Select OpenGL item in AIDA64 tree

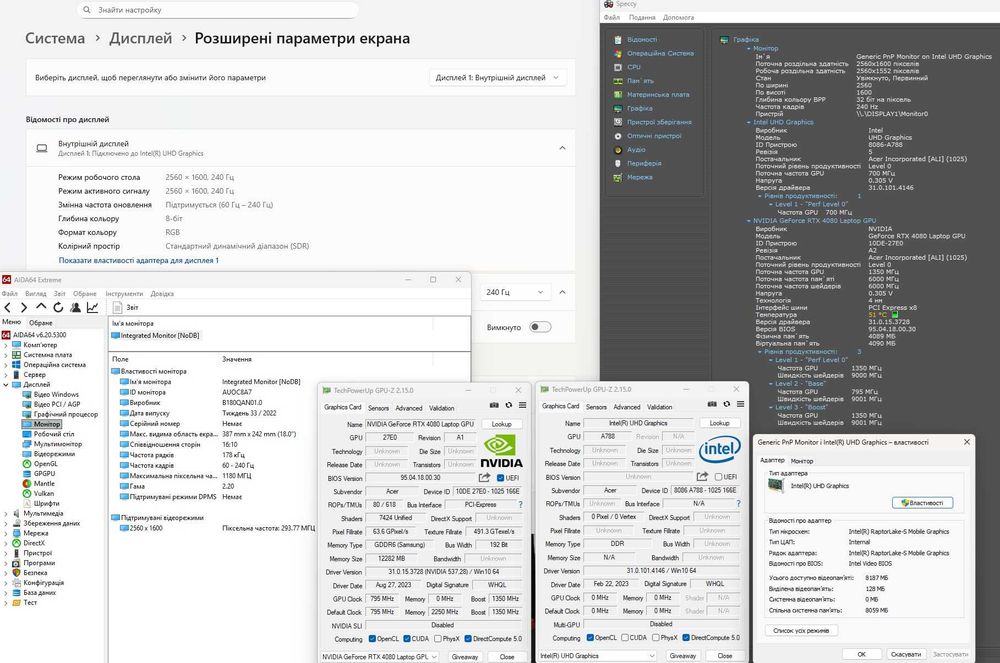coord(45,463)
